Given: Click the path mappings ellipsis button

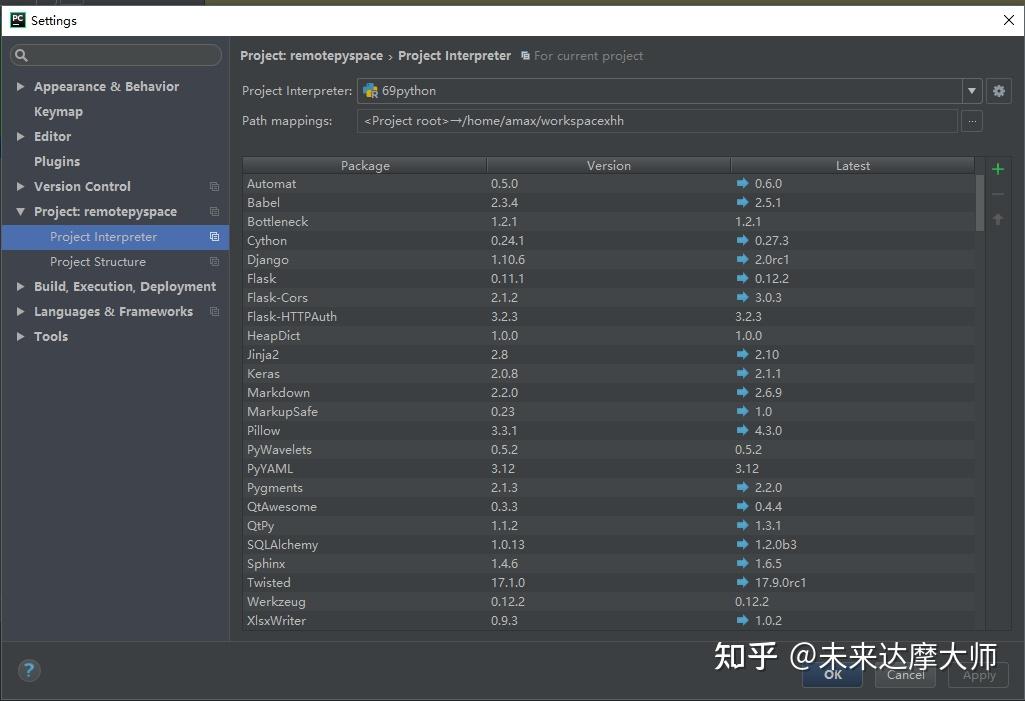Looking at the screenshot, I should tap(972, 121).
